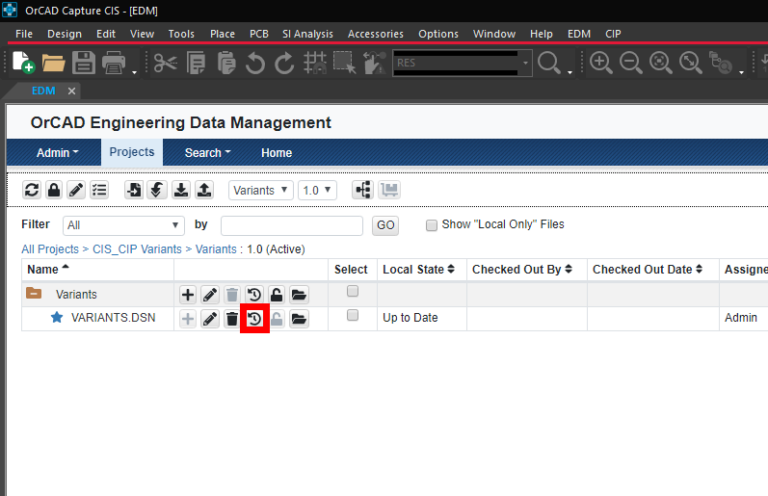
Task: Sort by the Name column header
Action: point(48,269)
